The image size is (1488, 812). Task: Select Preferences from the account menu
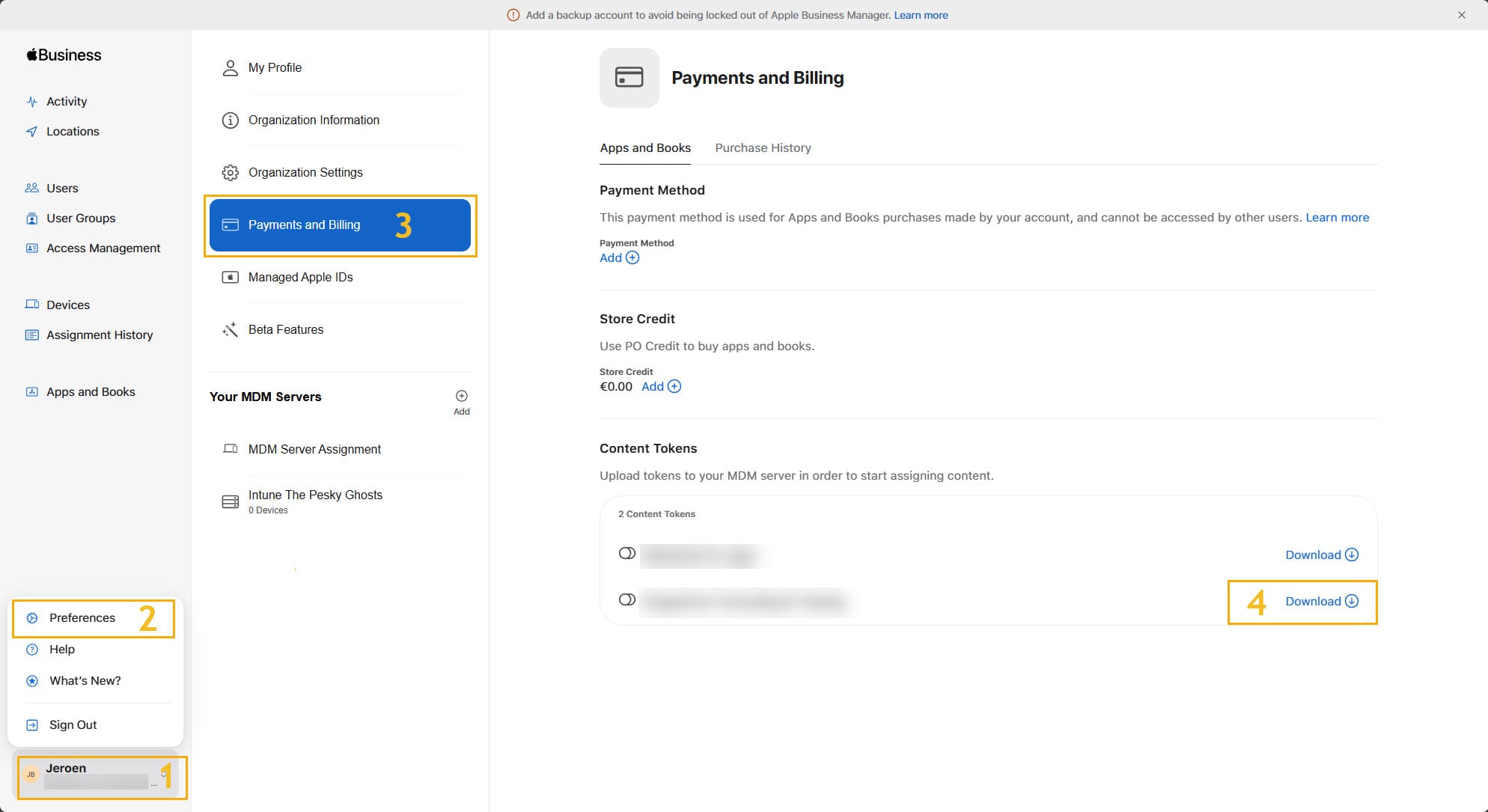coord(82,617)
